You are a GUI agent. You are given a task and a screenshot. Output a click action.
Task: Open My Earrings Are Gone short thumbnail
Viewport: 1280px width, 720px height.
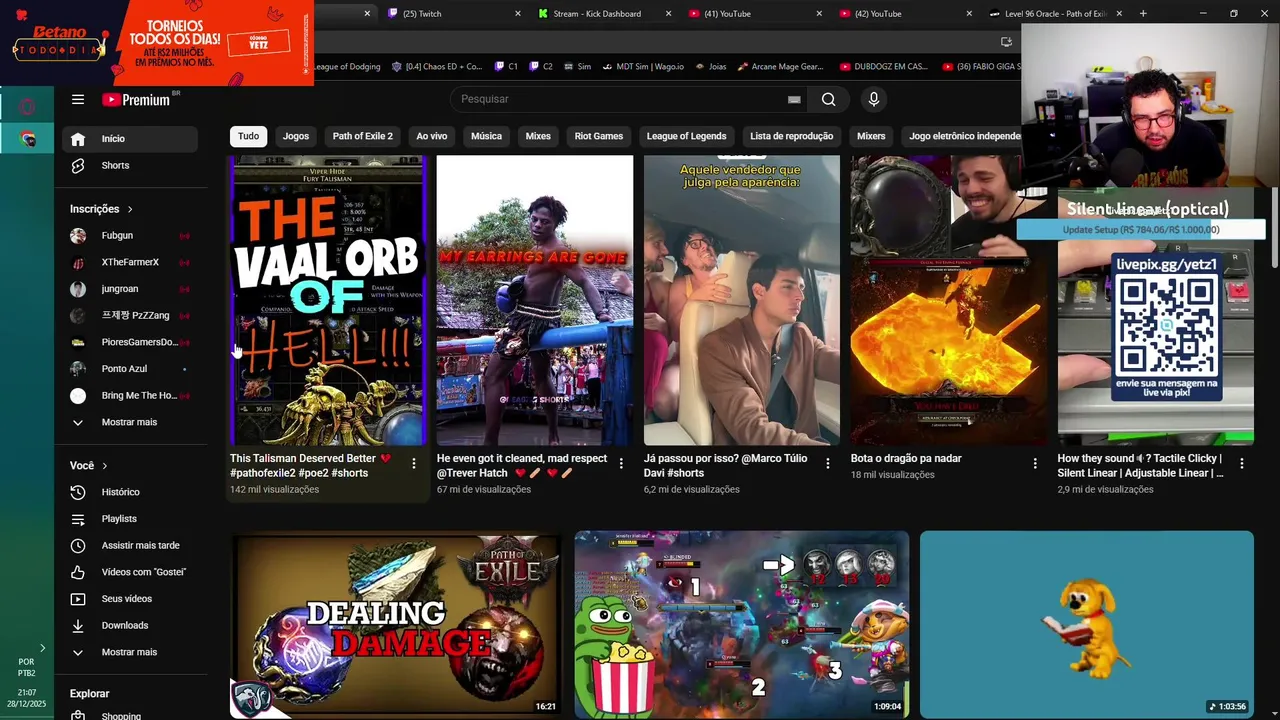pos(535,300)
